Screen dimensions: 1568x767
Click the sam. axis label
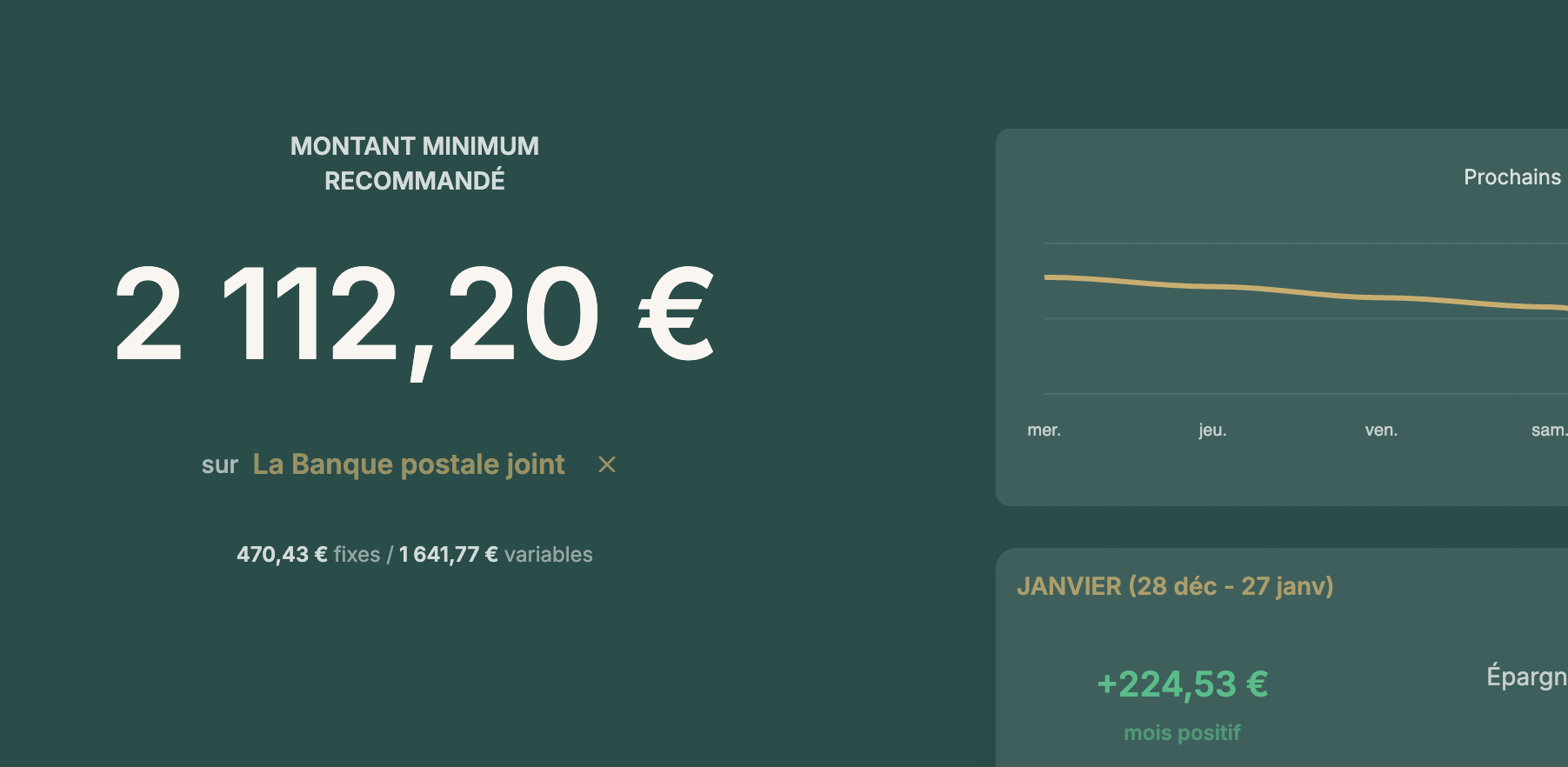coord(1548,429)
